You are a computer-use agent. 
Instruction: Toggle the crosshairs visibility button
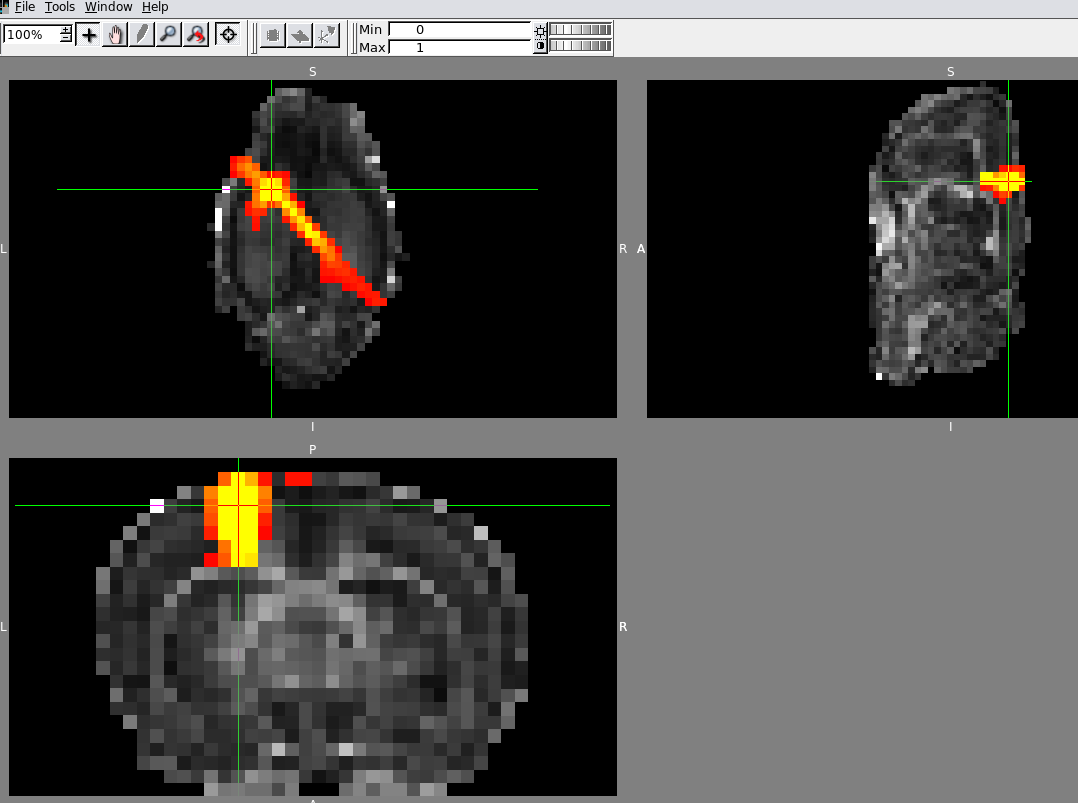click(x=228, y=35)
